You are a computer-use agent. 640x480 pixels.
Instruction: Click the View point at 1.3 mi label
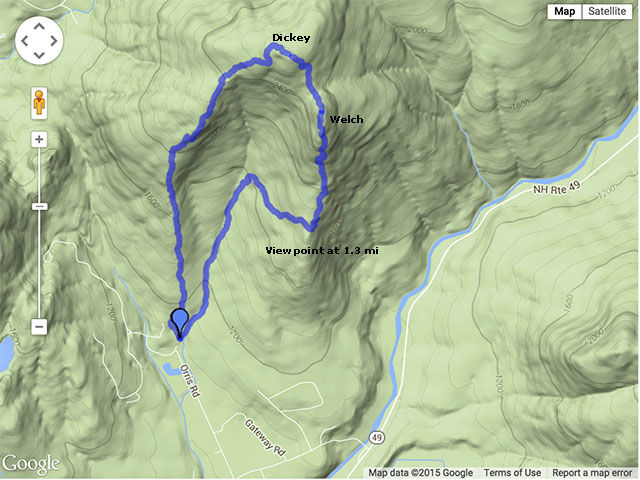click(322, 251)
